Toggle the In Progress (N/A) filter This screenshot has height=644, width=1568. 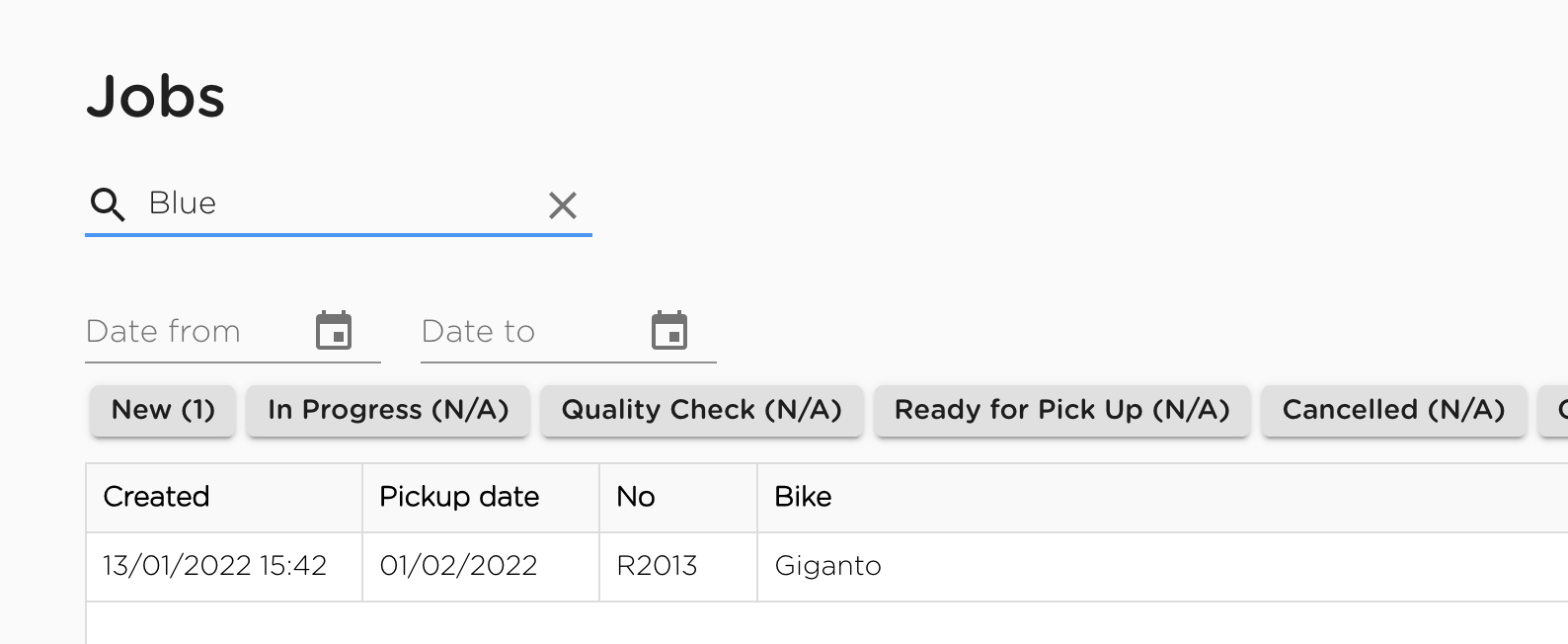(388, 410)
